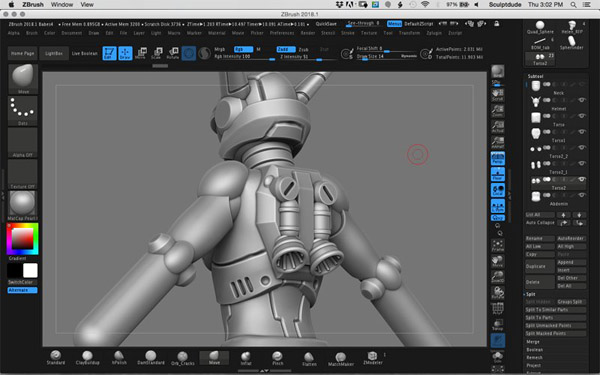Open the Brush menu
This screenshot has height=375, width=600.
[32, 33]
